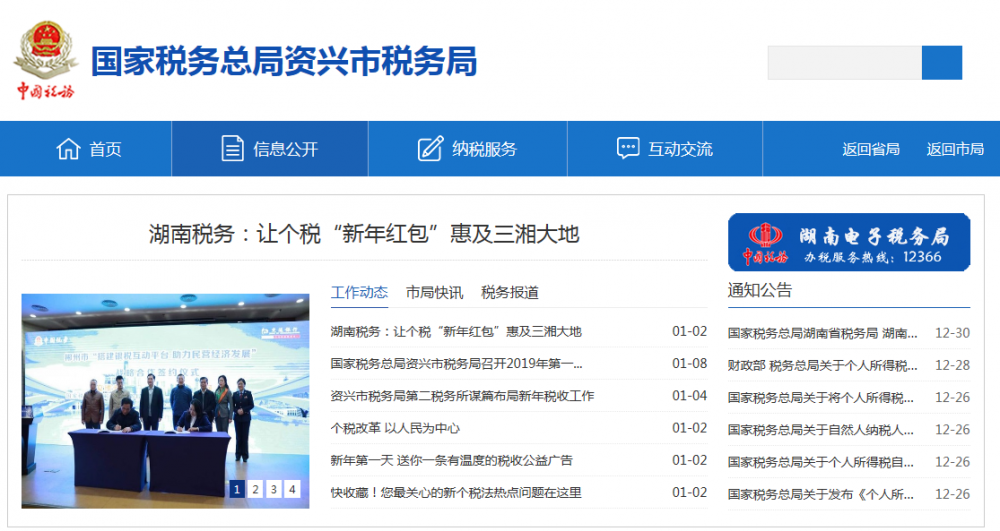1000x531 pixels.
Task: Click the pencil icon beside 纳税服务
Action: (x=430, y=149)
